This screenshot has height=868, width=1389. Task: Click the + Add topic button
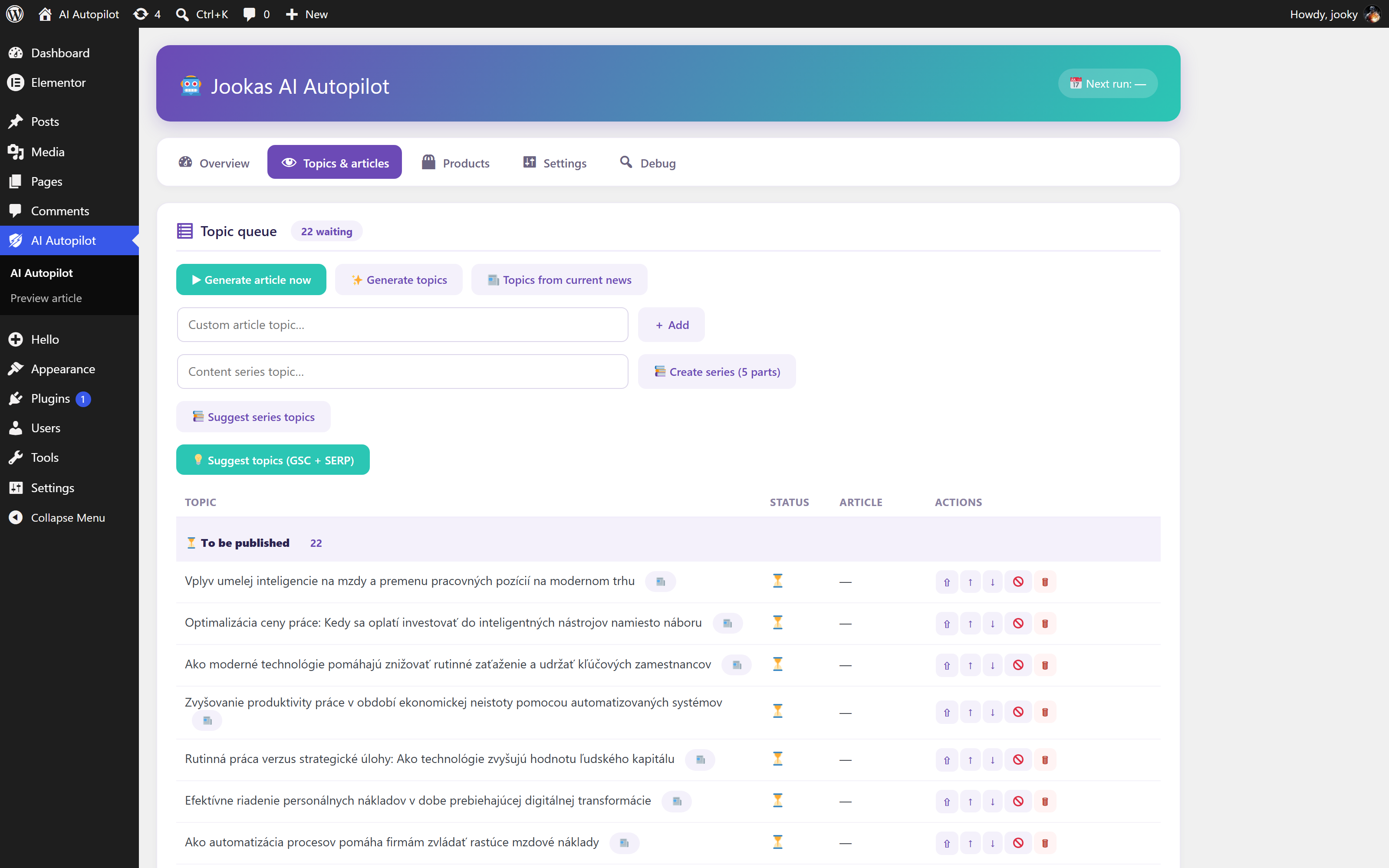tap(671, 325)
